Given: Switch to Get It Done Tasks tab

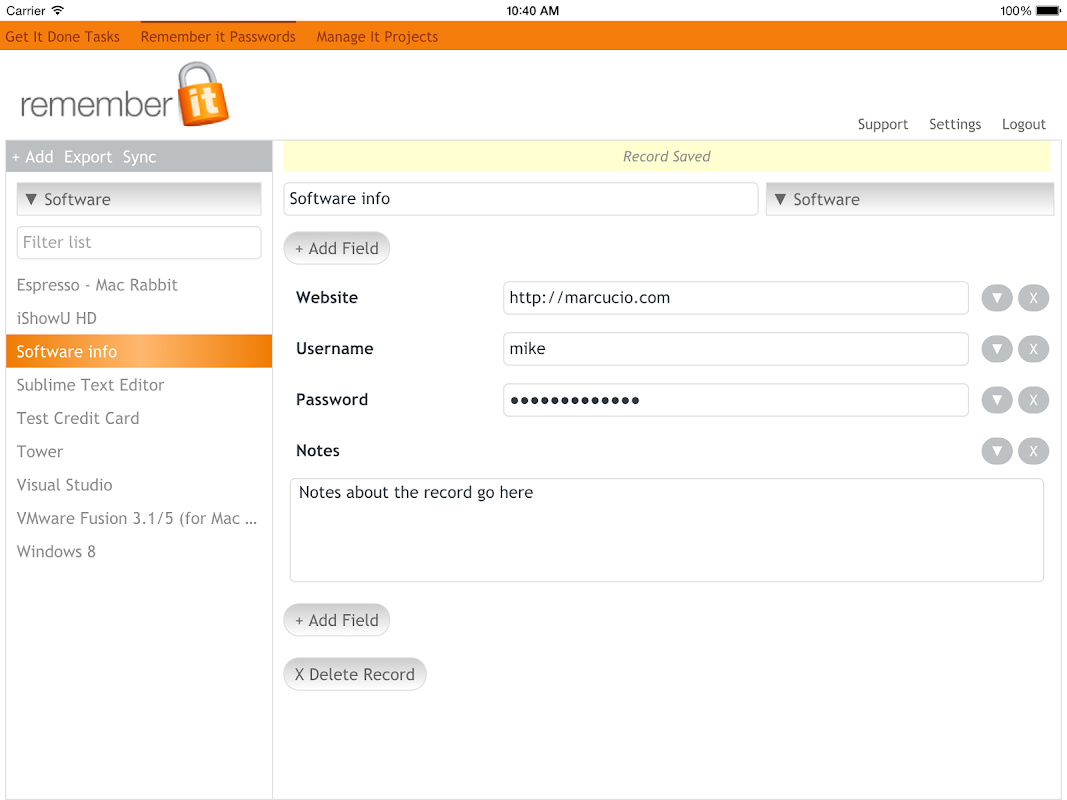Looking at the screenshot, I should coord(63,37).
